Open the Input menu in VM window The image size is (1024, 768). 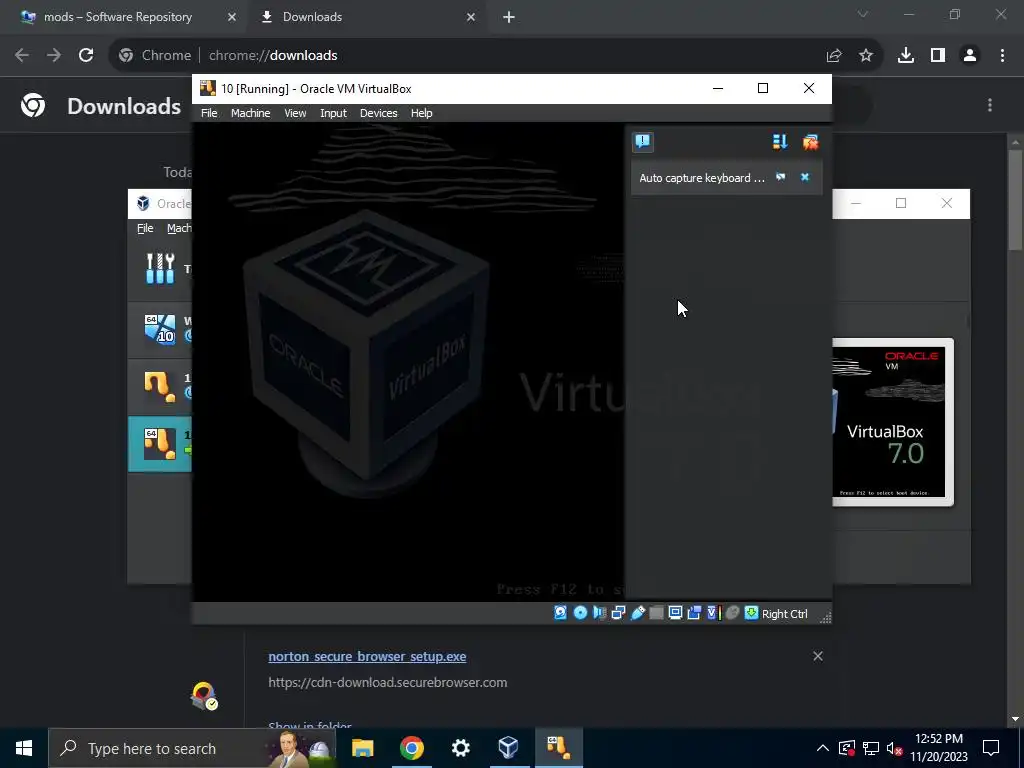[x=333, y=113]
